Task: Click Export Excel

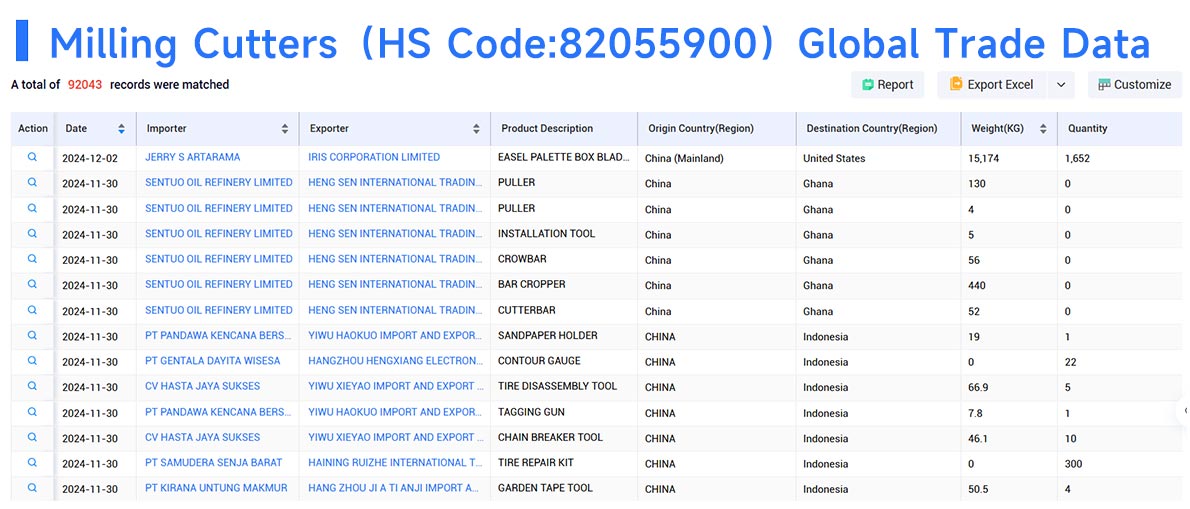Action: [x=991, y=85]
